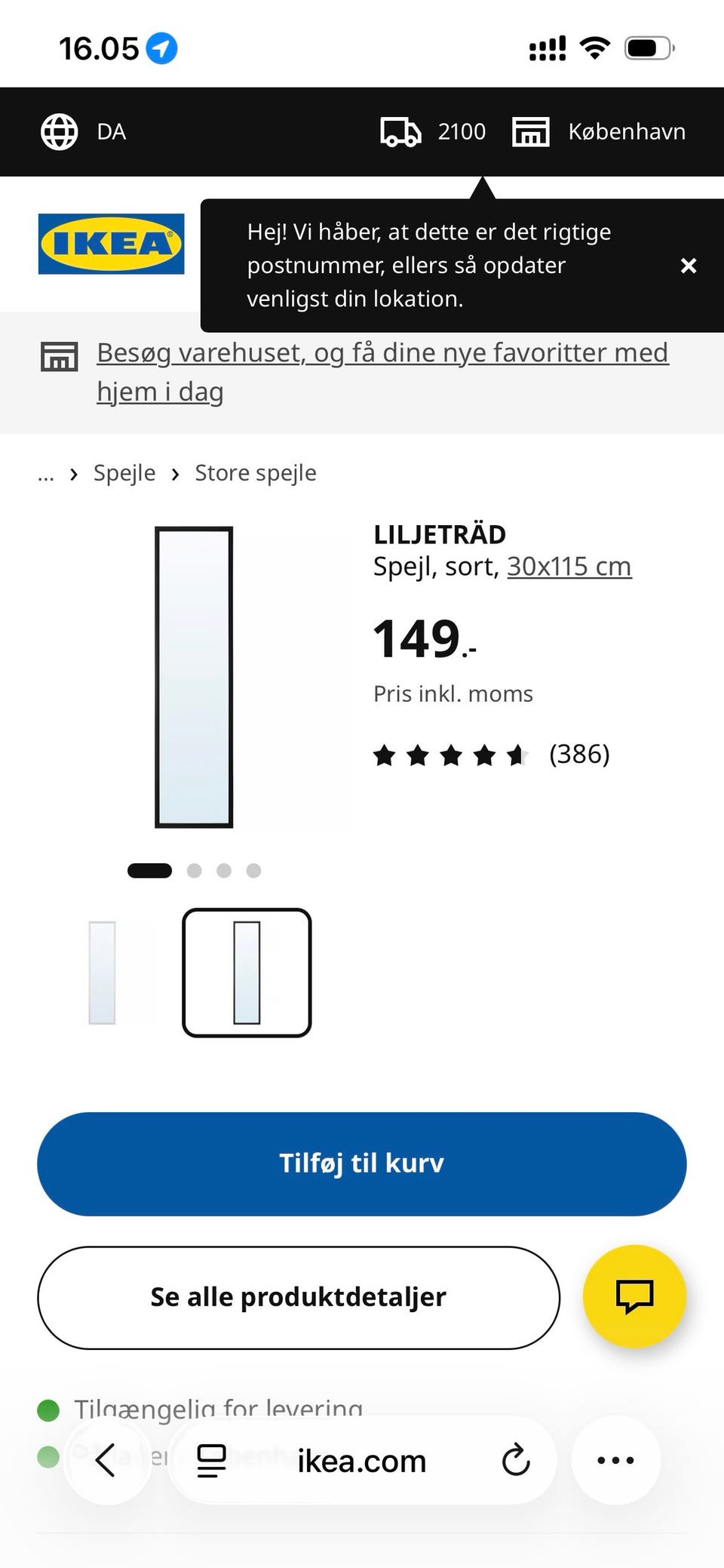The height and width of the screenshot is (1568, 724).
Task: Open the 30x115 cm size link
Action: [x=569, y=566]
